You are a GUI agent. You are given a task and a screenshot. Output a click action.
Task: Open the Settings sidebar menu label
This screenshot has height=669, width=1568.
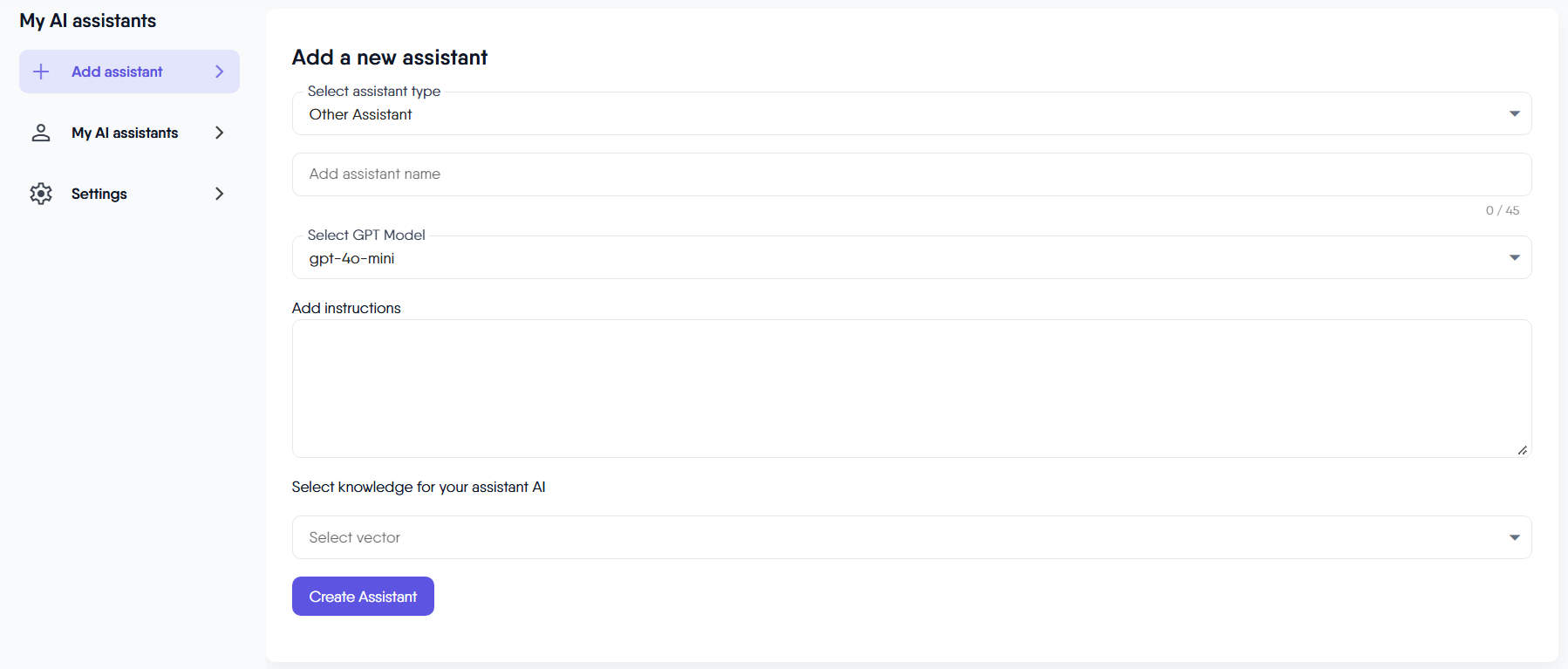pyautogui.click(x=99, y=194)
